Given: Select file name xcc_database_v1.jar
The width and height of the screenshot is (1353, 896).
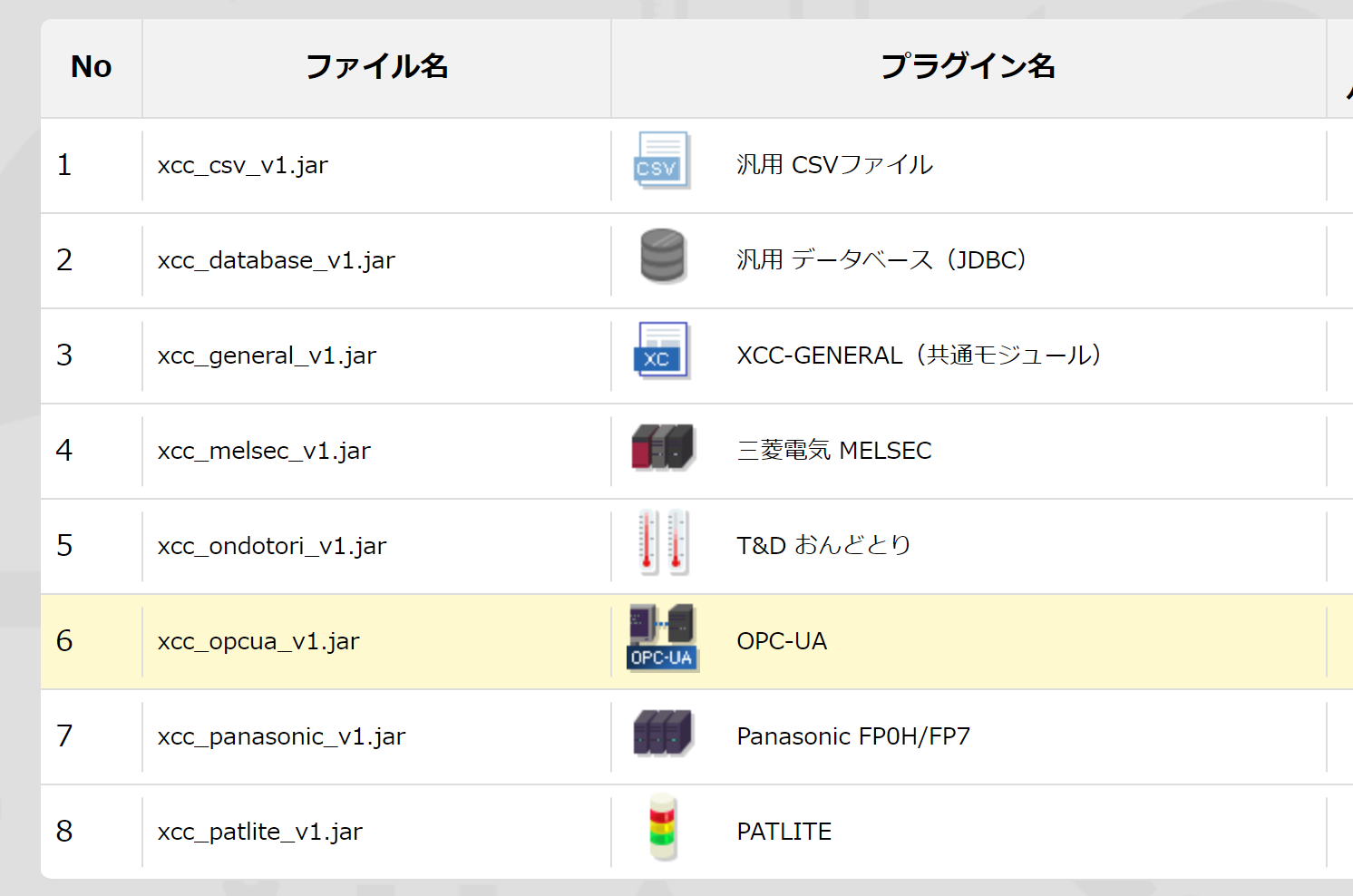Looking at the screenshot, I should pos(276,261).
